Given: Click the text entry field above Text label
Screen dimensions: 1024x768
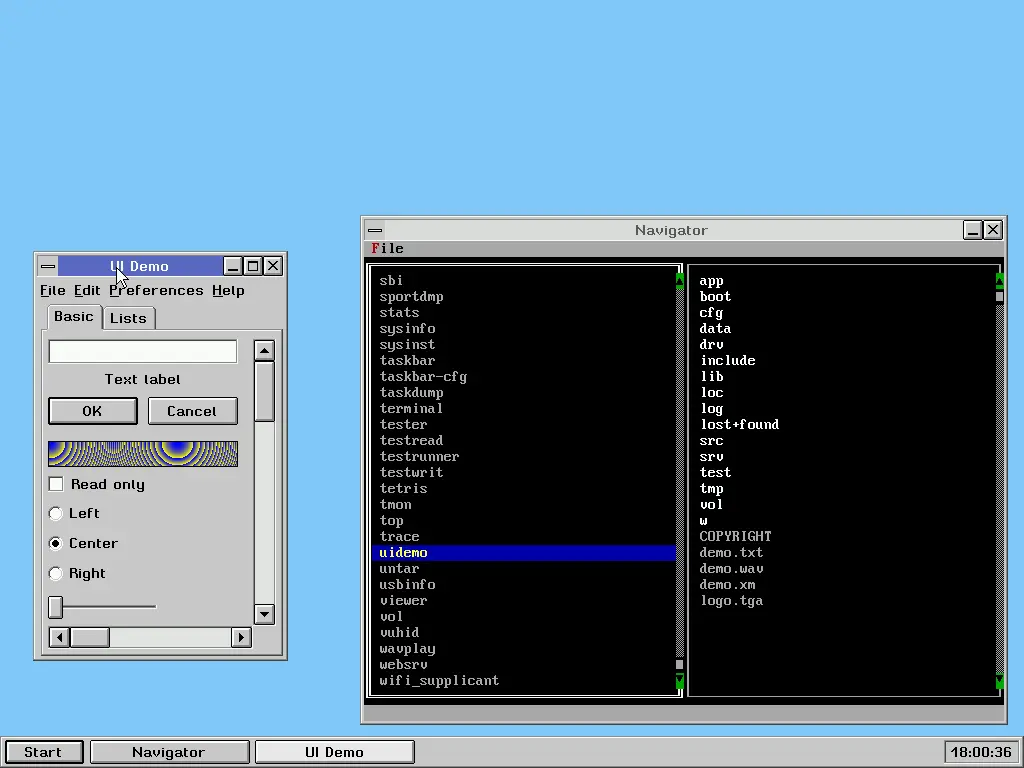Looking at the screenshot, I should coord(143,352).
